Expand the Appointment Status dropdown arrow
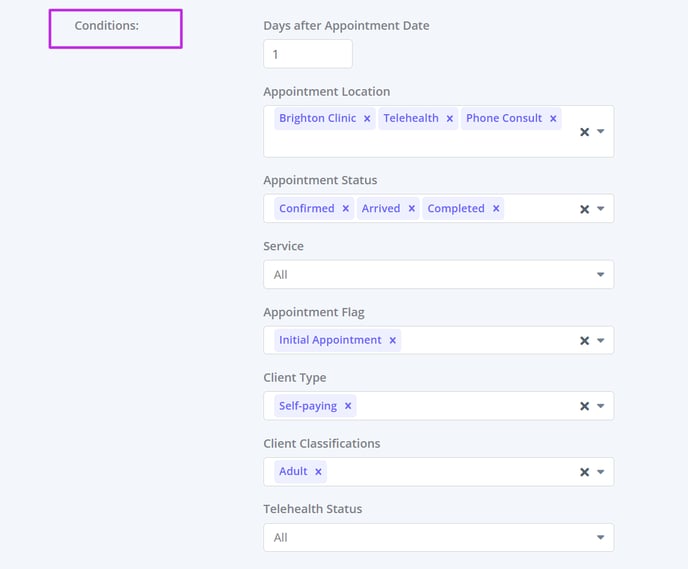This screenshot has width=688, height=569. tap(601, 209)
